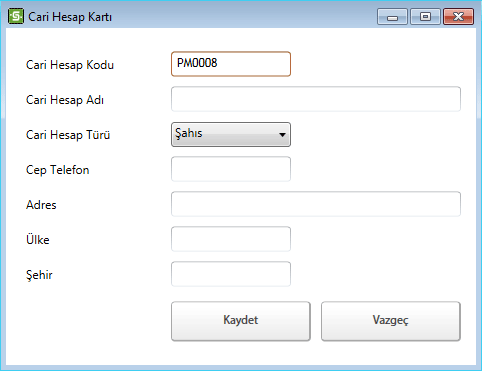Click the Cari Hesap Türü label
Image resolution: width=482 pixels, height=371 pixels.
coord(68,135)
